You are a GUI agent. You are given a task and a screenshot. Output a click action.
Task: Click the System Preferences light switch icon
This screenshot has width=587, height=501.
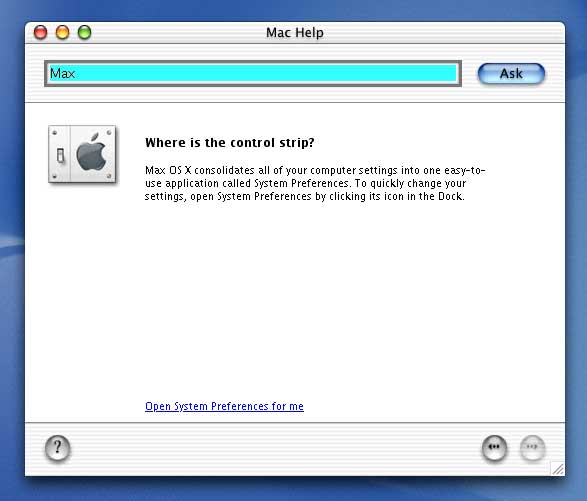point(82,154)
